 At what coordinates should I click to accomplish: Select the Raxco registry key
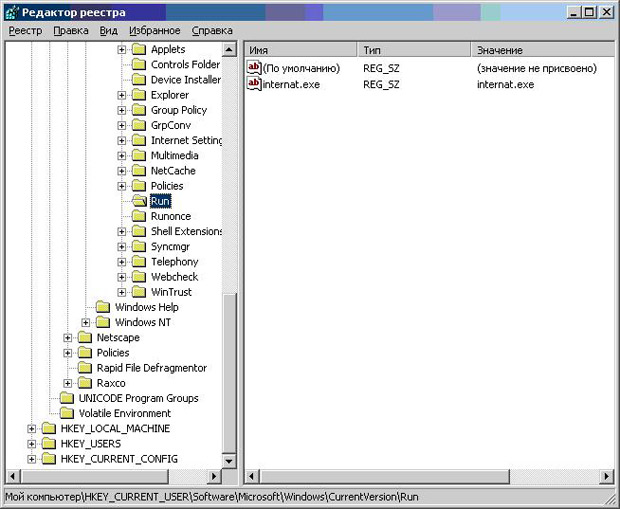click(111, 383)
